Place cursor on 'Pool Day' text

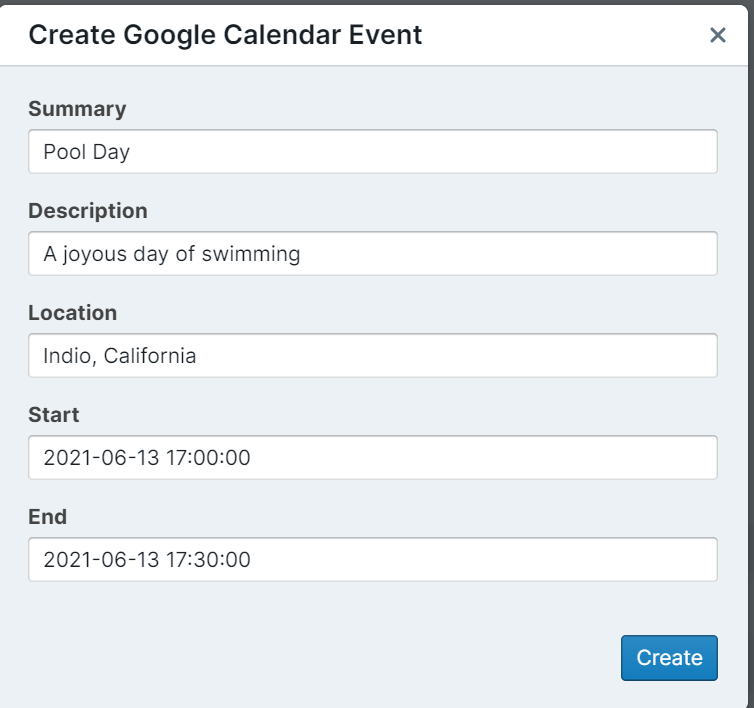point(87,153)
